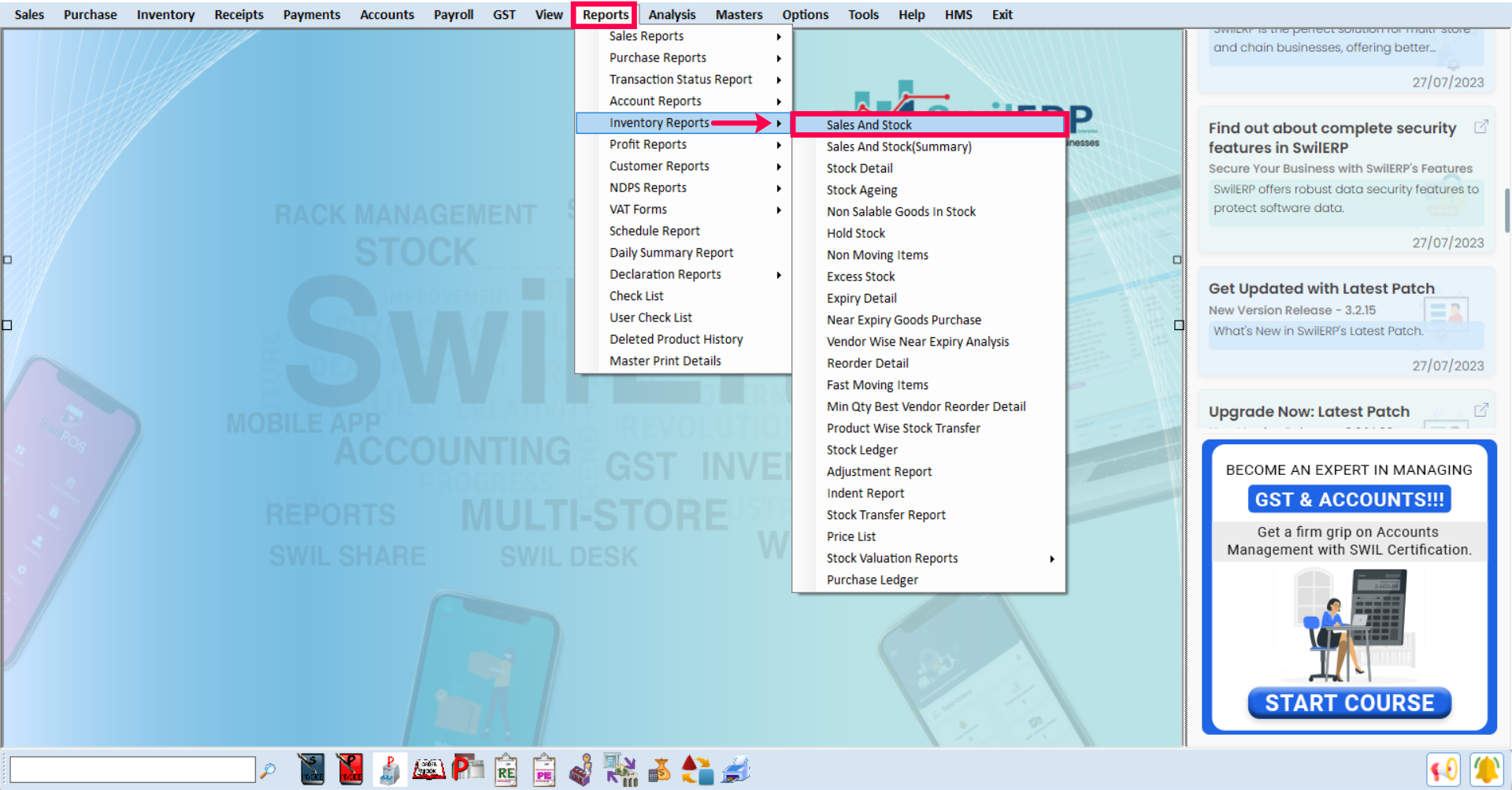Expand the Sales Reports submenu arrow
The height and width of the screenshot is (790, 1512).
click(x=779, y=37)
